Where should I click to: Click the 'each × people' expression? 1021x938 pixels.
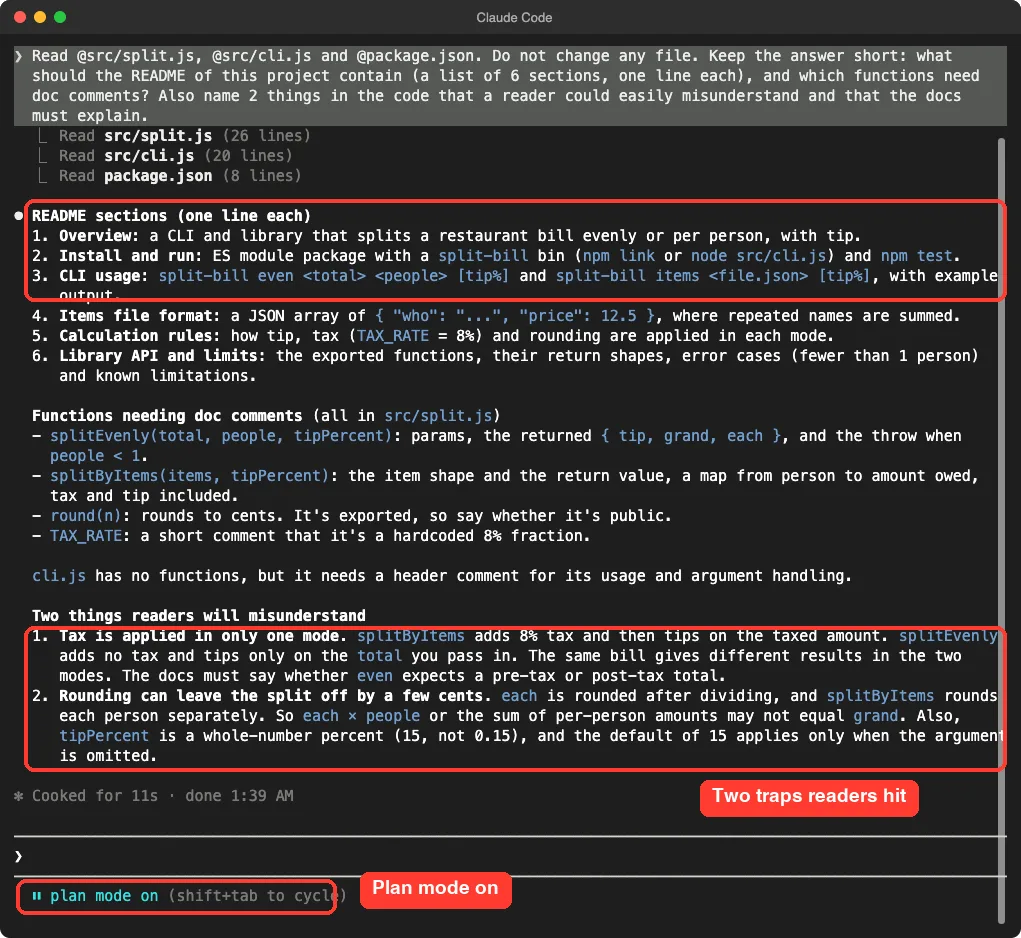coord(361,716)
